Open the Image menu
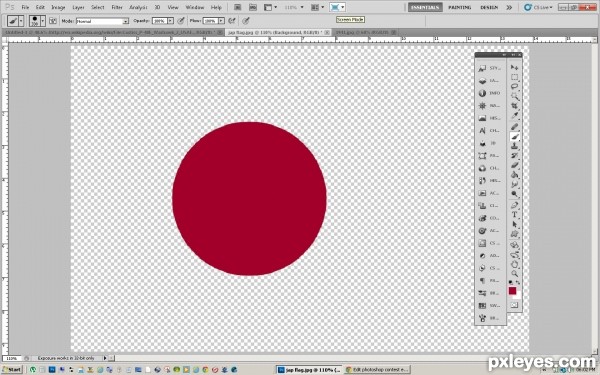The height and width of the screenshot is (375, 600). (x=58, y=7)
